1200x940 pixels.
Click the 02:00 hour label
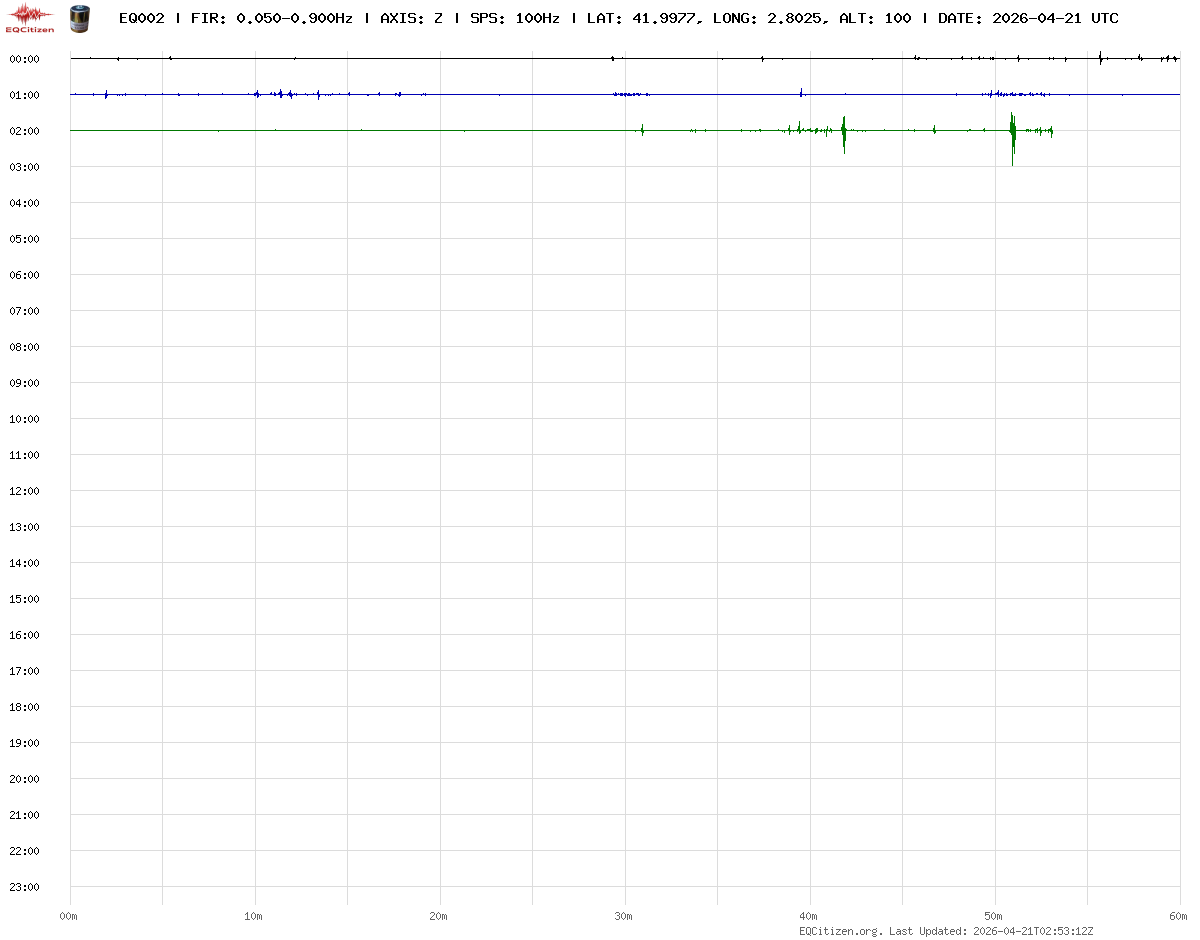point(23,131)
